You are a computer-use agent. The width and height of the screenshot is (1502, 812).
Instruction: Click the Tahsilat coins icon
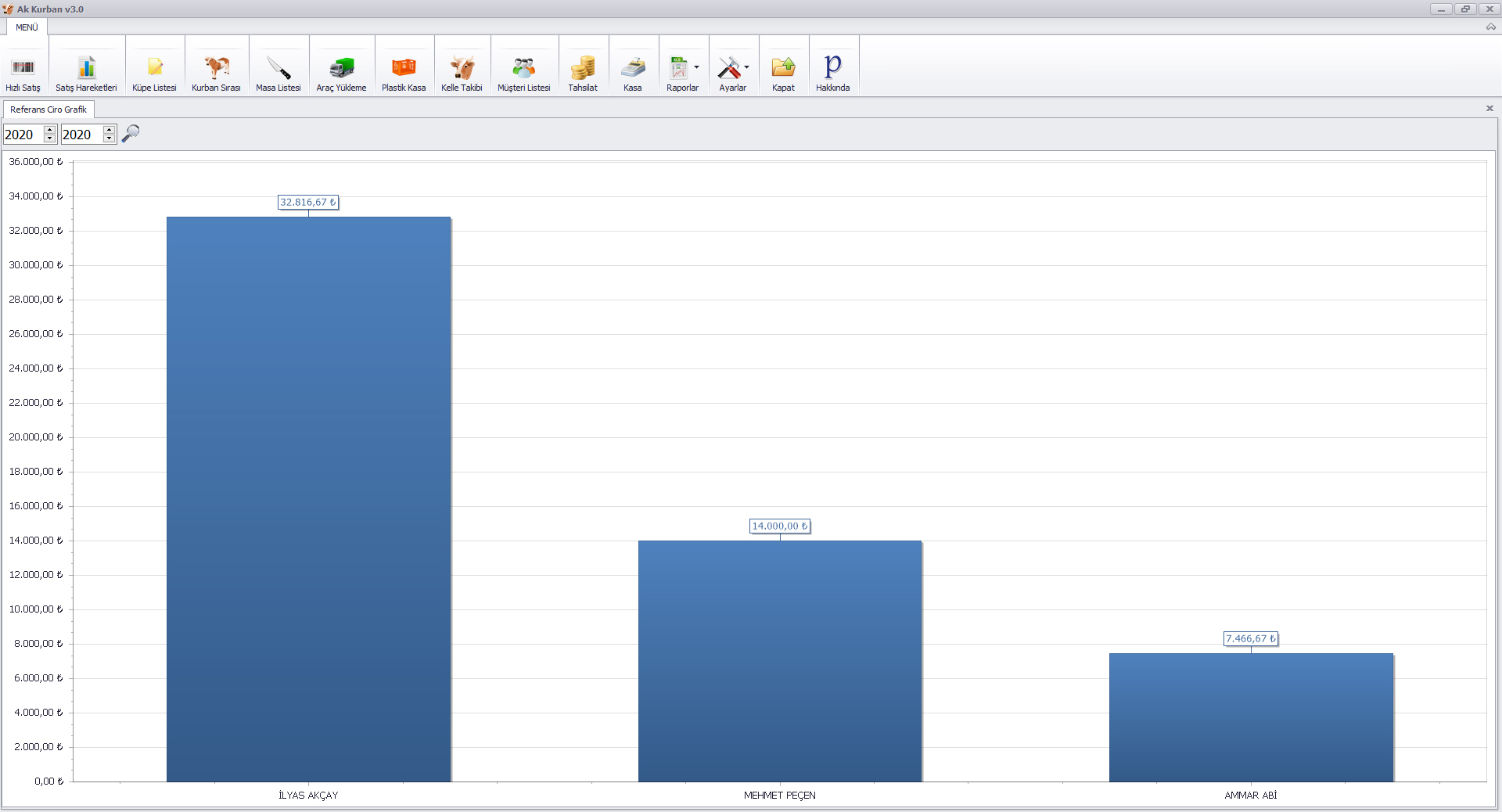[582, 69]
